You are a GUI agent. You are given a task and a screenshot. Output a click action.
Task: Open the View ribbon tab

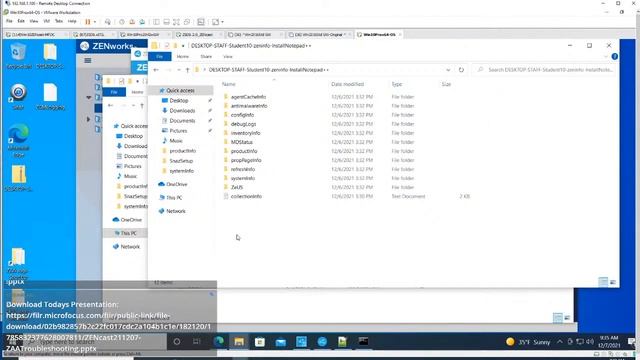pyautogui.click(x=228, y=57)
